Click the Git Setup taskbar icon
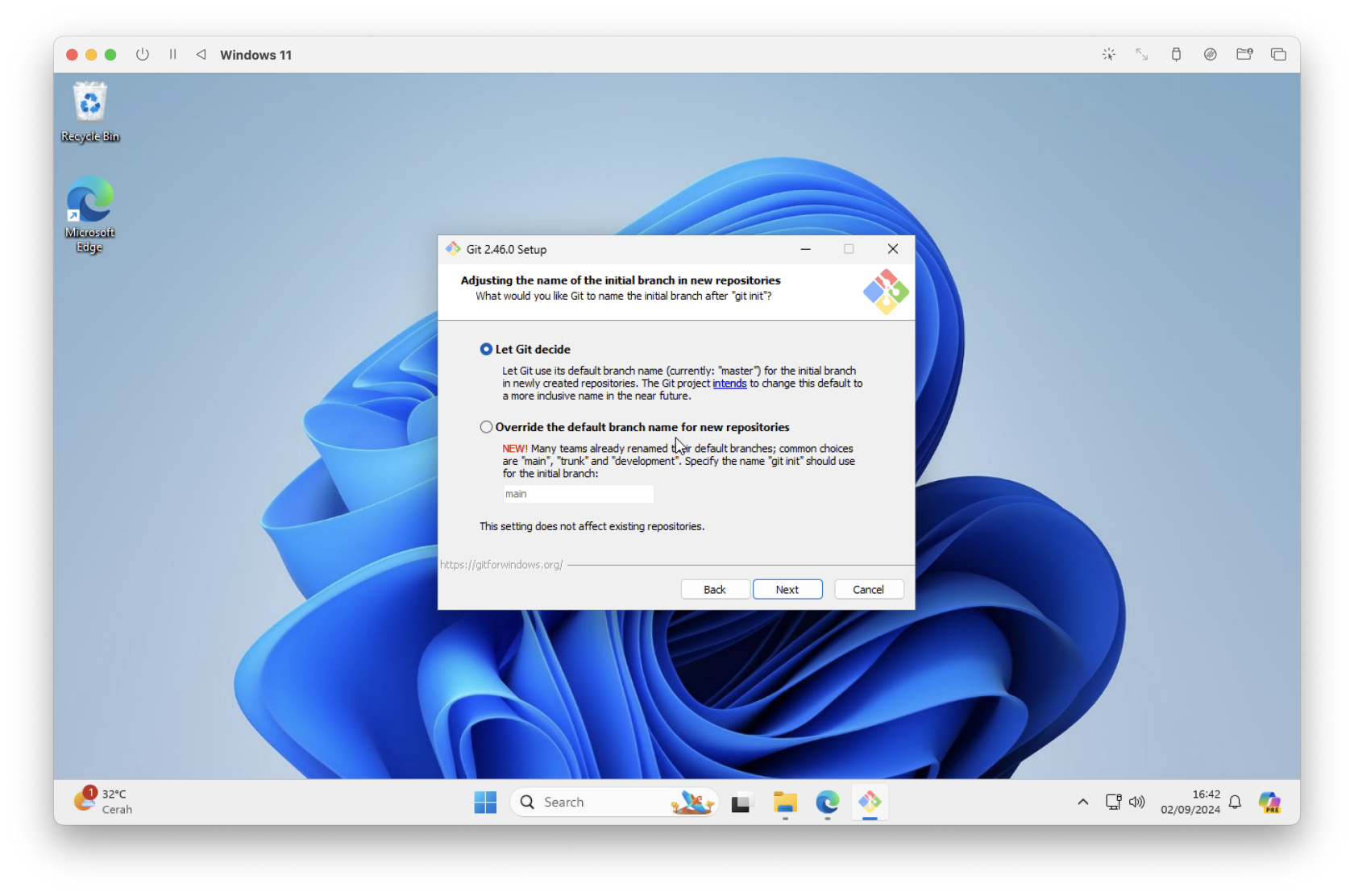Image resolution: width=1354 pixels, height=896 pixels. click(870, 803)
